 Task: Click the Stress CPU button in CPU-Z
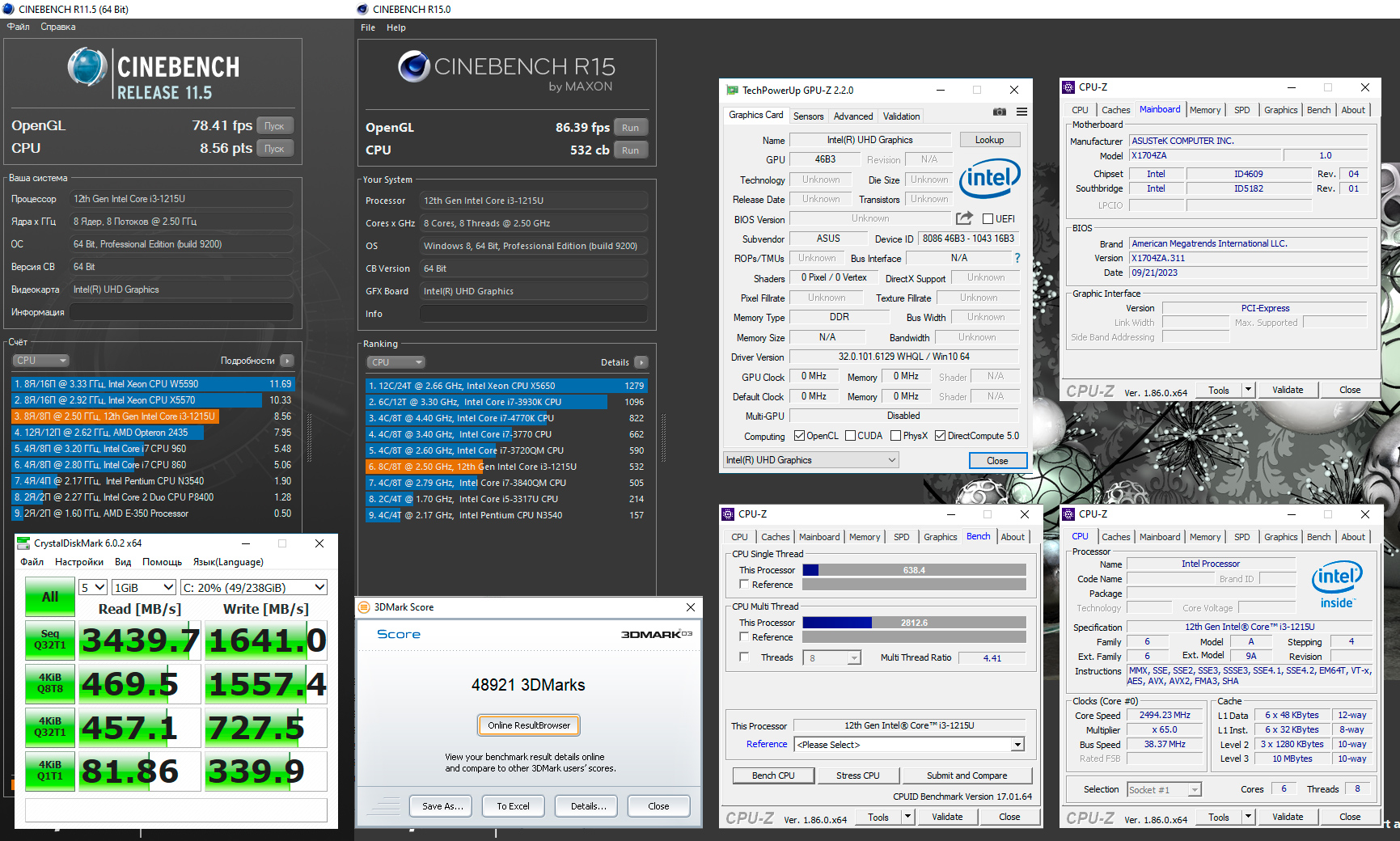click(858, 775)
